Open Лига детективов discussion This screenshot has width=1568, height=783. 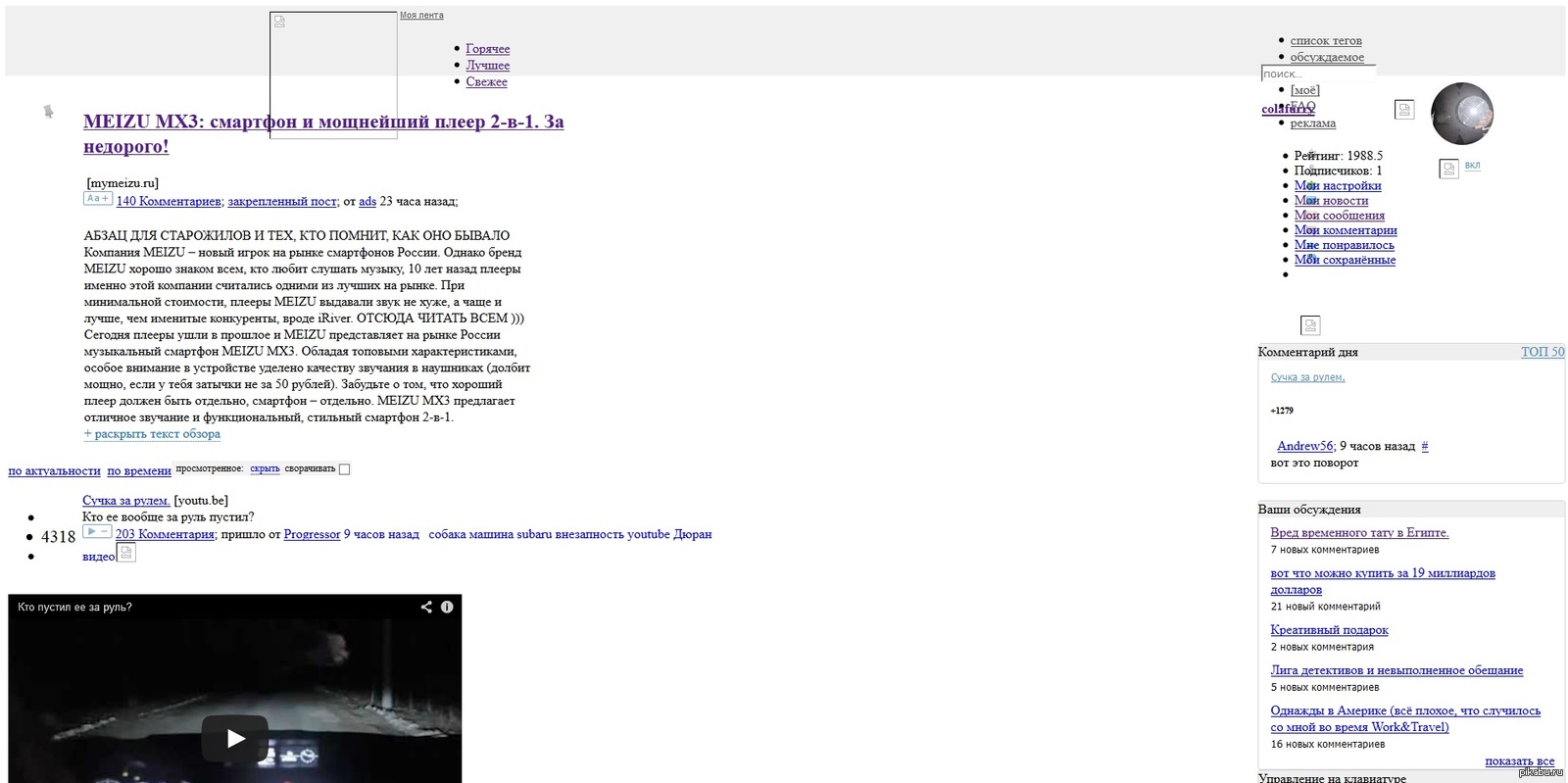point(1396,670)
